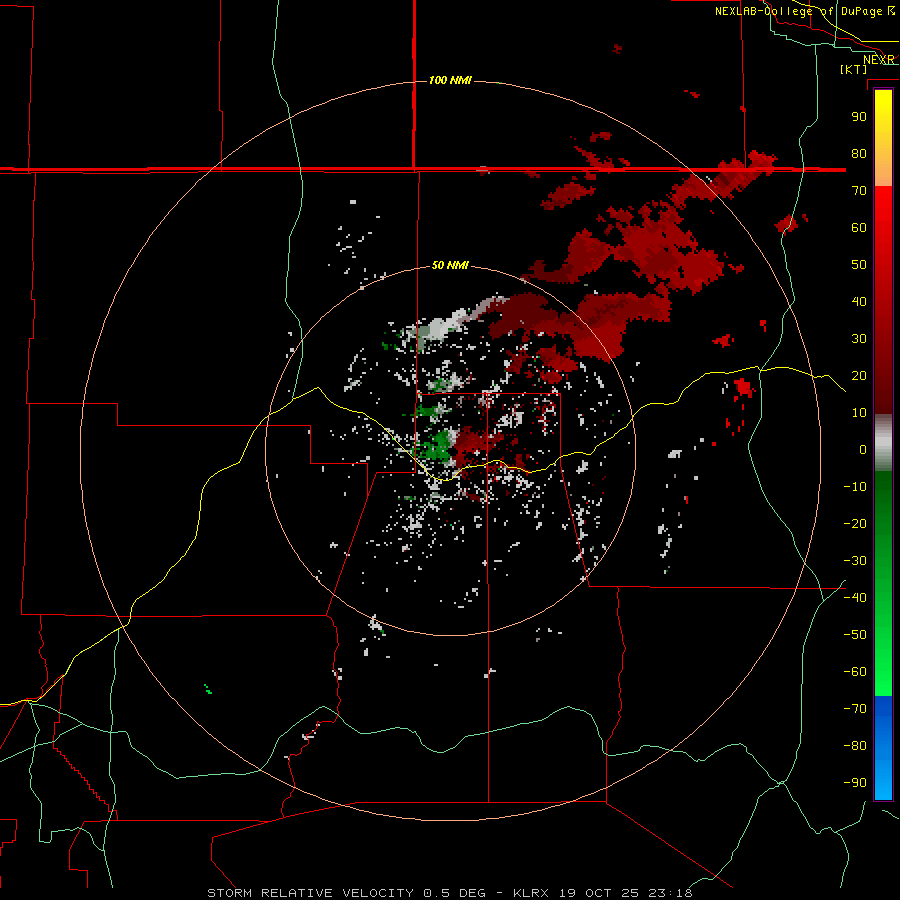Screen dimensions: 900x900
Task: Click the -10 value on velocity scale
Action: 855,487
